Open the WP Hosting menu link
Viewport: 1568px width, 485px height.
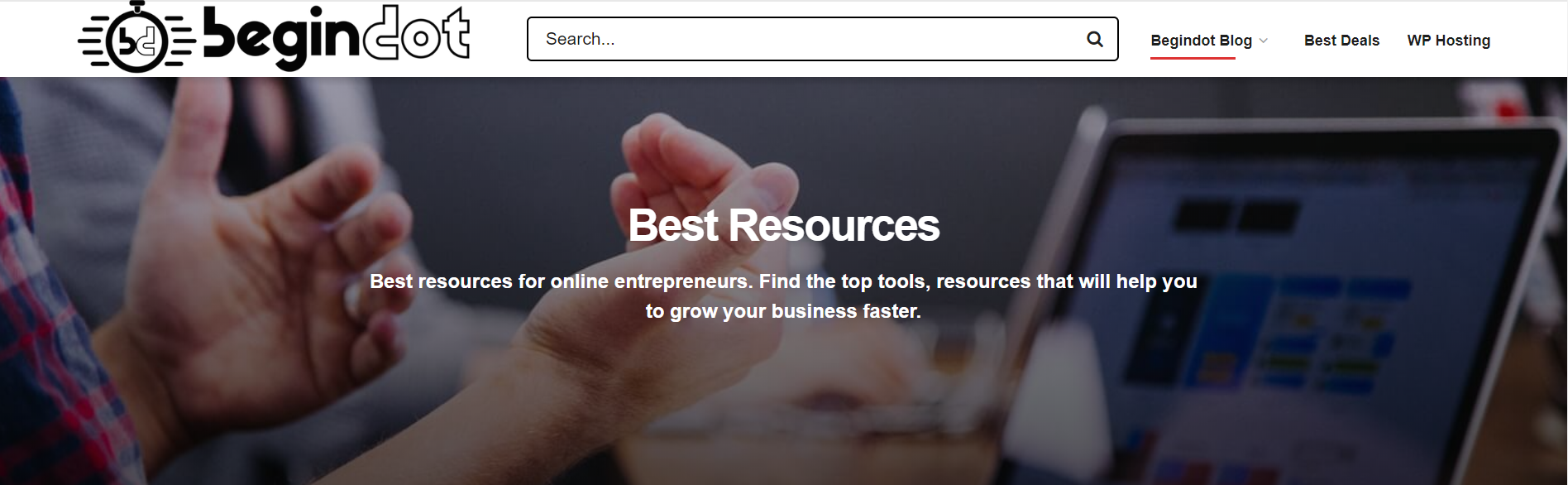pyautogui.click(x=1449, y=41)
